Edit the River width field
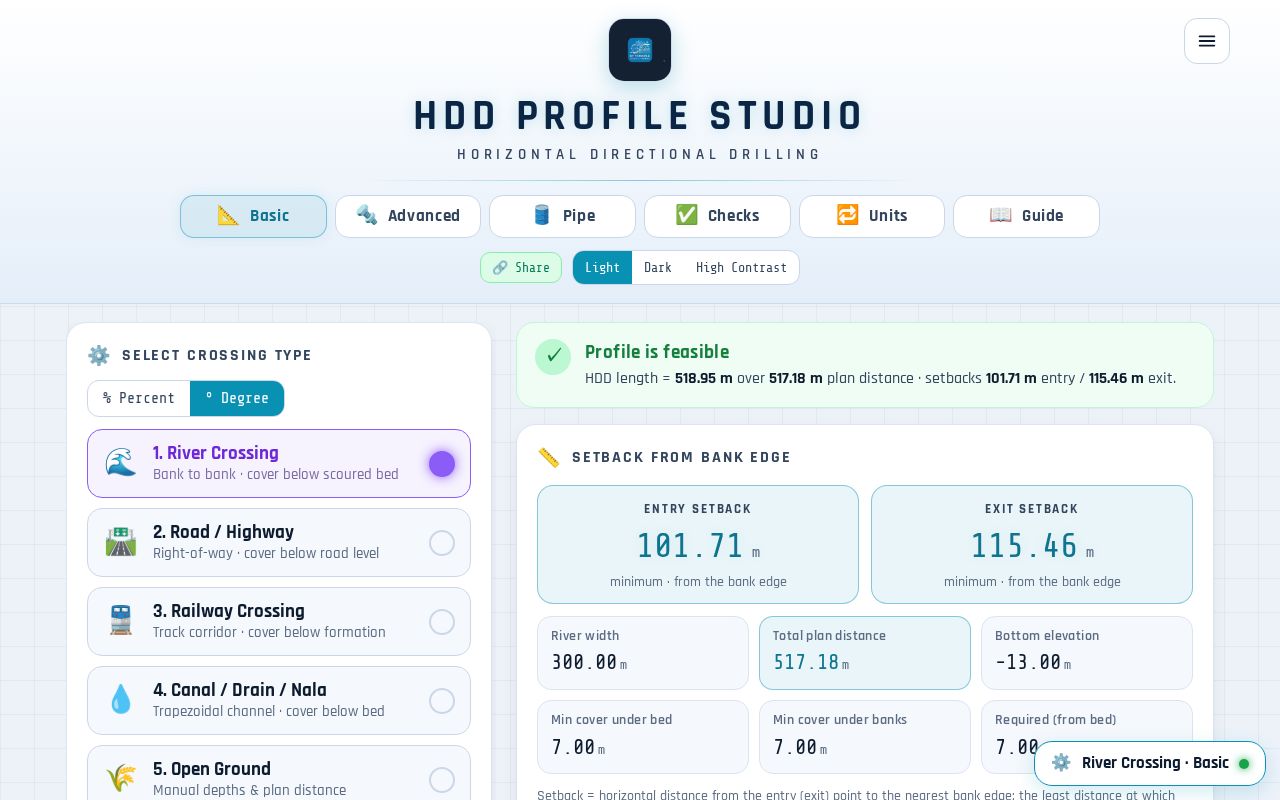The height and width of the screenshot is (800, 1280). pyautogui.click(x=643, y=653)
